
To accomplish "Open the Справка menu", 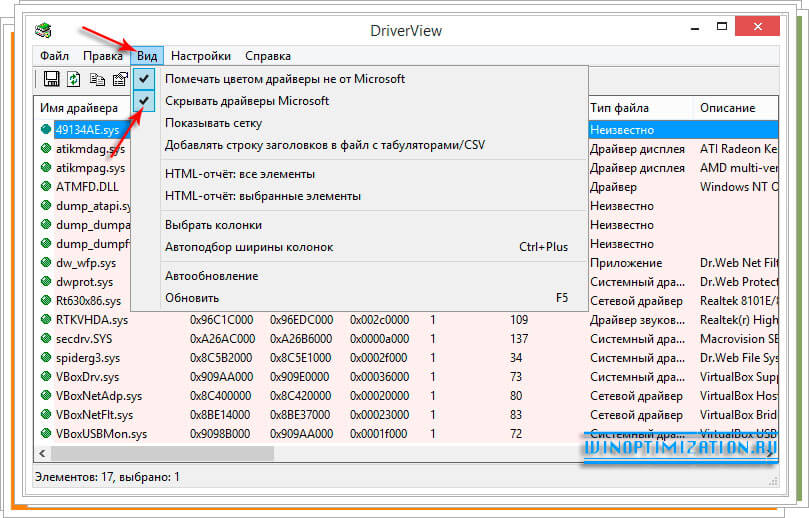I will coord(268,56).
